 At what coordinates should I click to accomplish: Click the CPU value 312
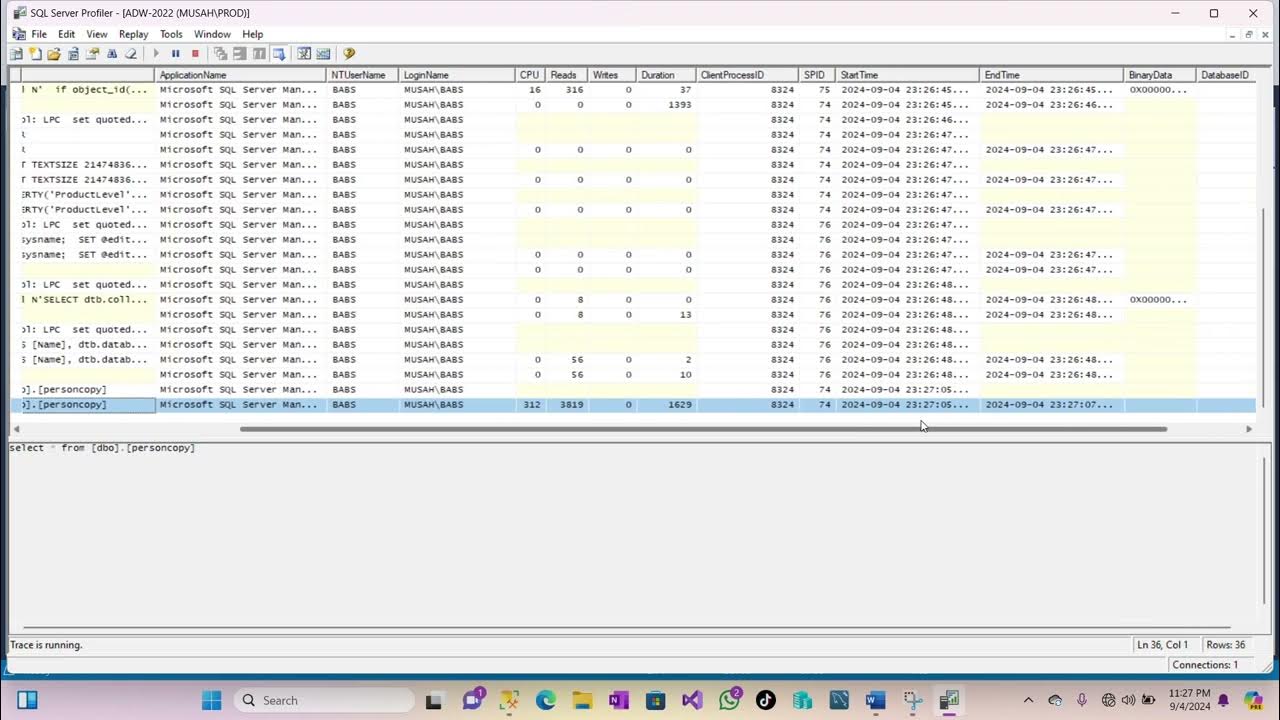pos(531,405)
